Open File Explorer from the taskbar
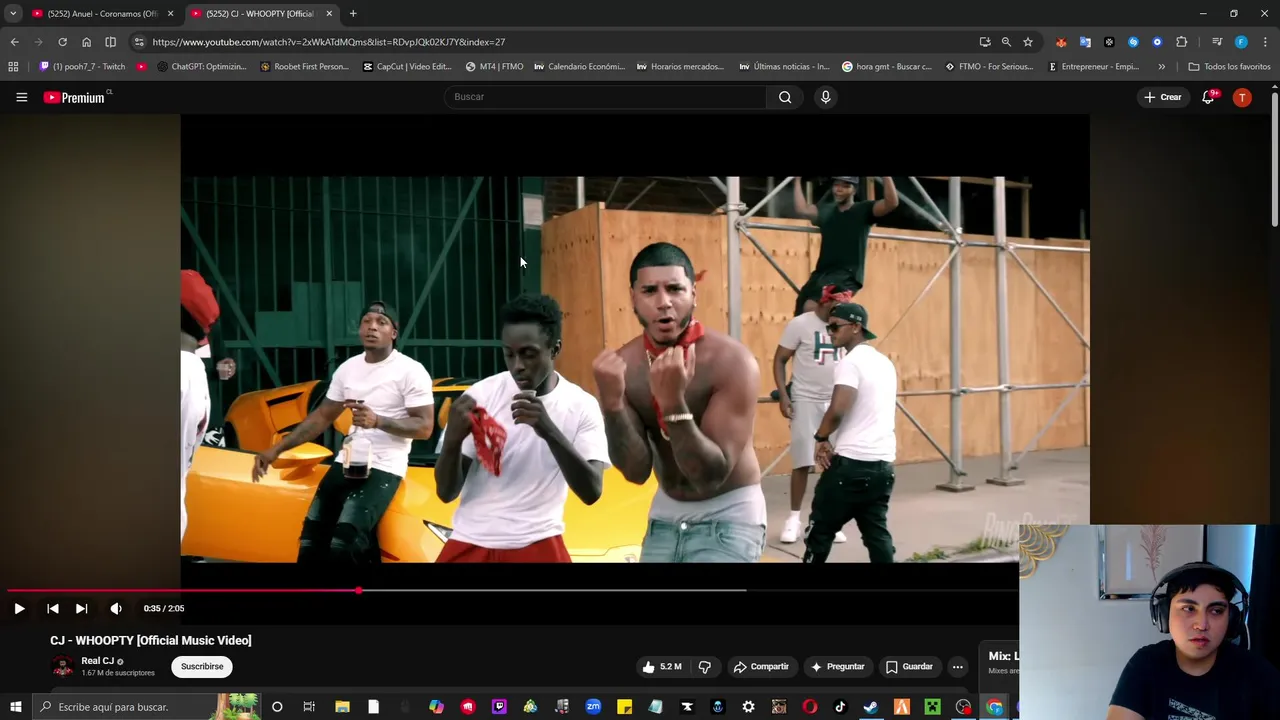The height and width of the screenshot is (720, 1280). [x=342, y=707]
